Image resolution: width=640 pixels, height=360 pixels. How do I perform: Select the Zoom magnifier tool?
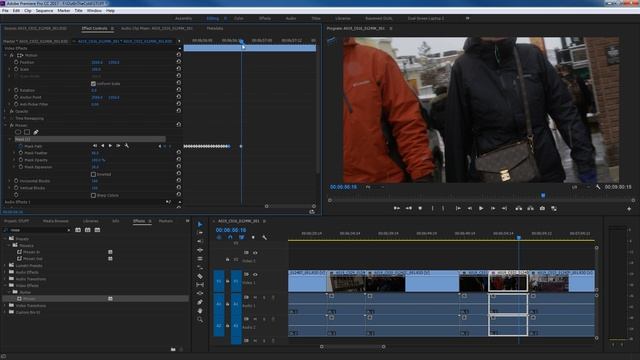(x=200, y=319)
